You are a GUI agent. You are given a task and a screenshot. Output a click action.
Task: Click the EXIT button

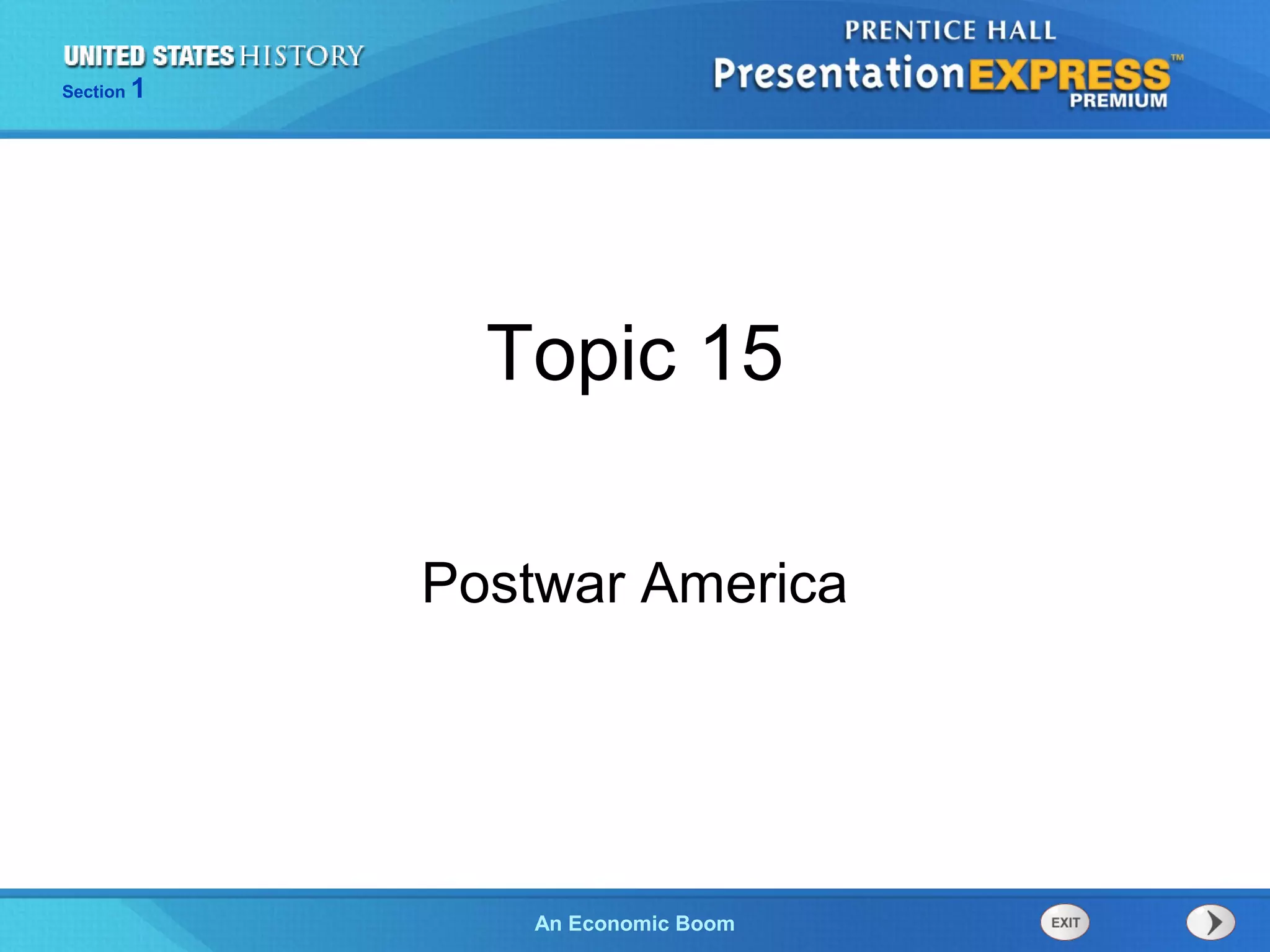pyautogui.click(x=1064, y=922)
